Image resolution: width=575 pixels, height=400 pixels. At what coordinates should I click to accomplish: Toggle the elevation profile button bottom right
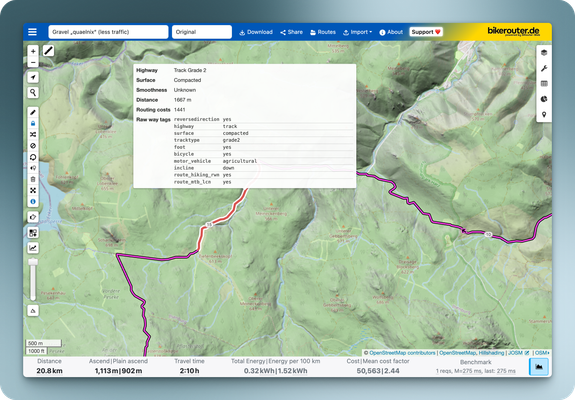(x=539, y=367)
